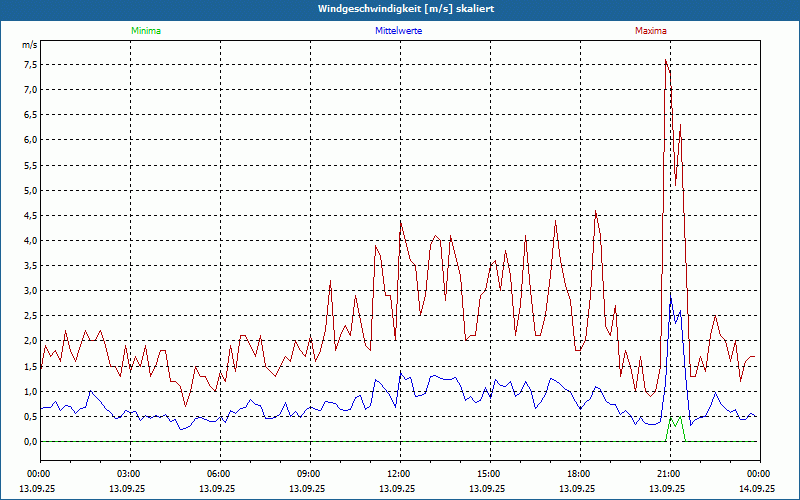Click the 5,0 y-axis value

coord(31,190)
